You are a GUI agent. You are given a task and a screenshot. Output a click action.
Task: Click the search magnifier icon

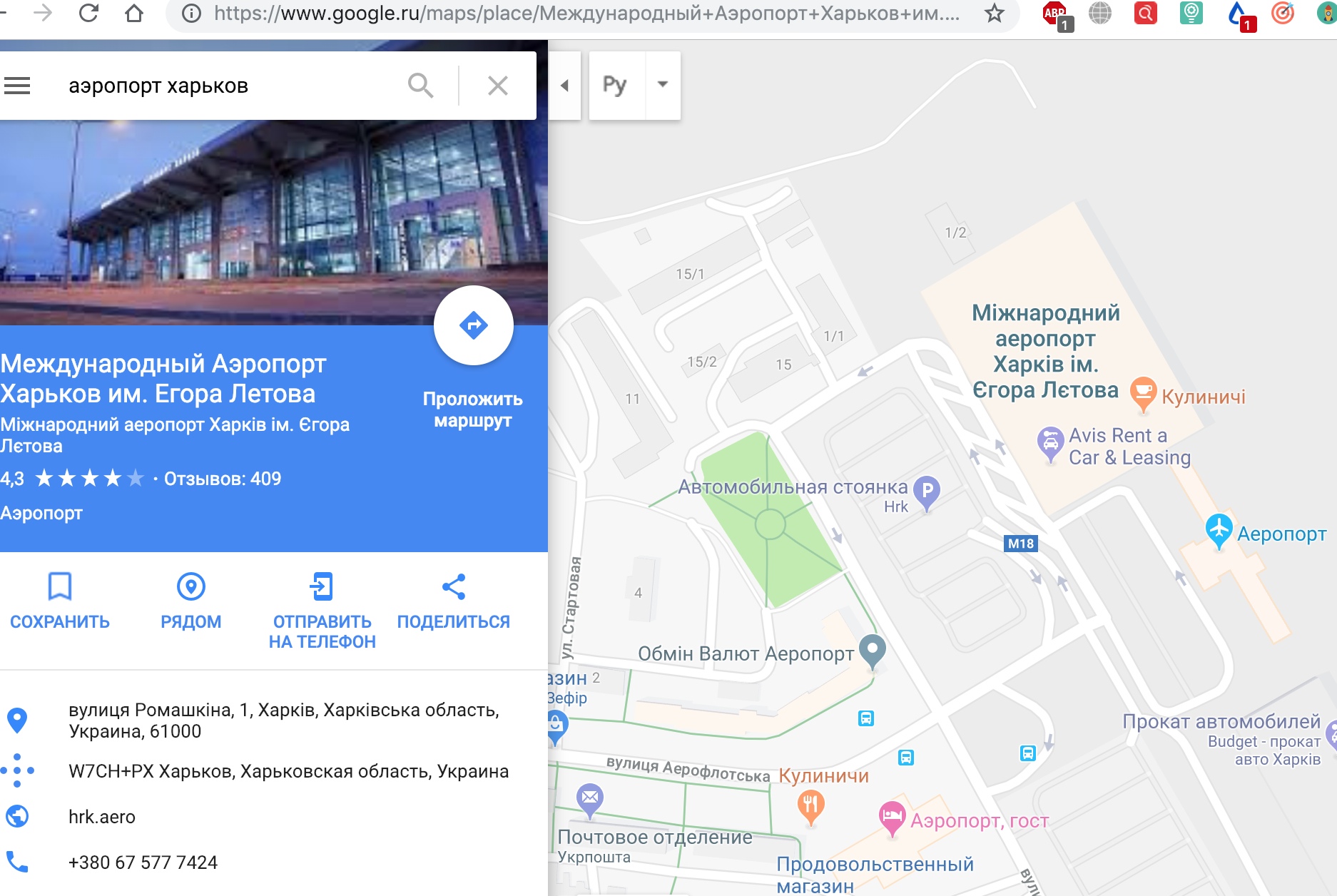coord(420,86)
